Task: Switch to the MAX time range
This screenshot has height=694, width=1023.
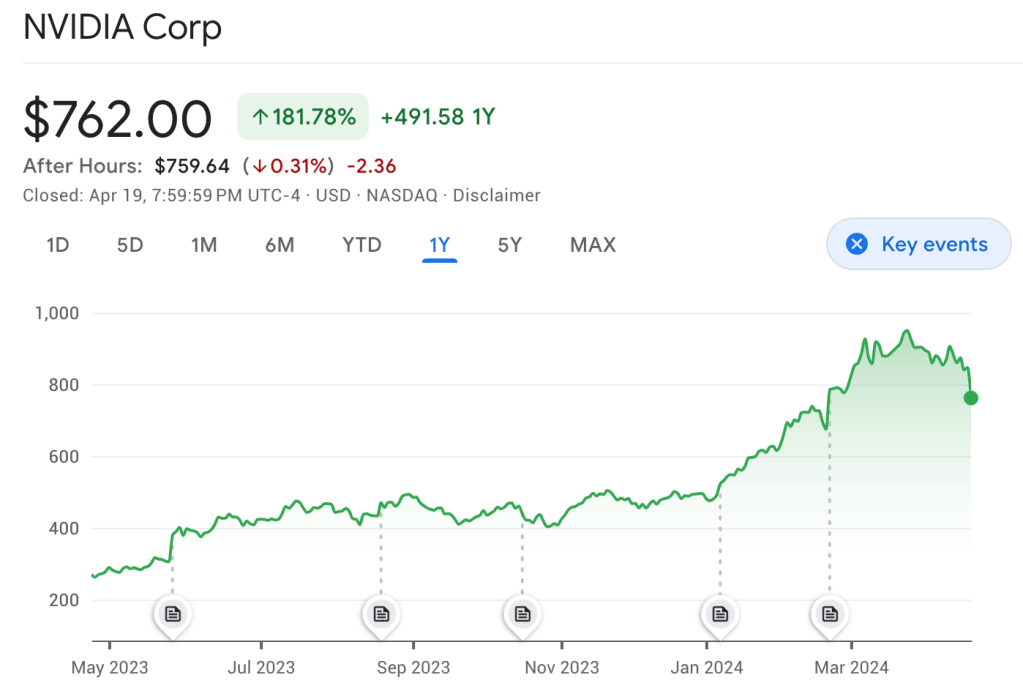Action: coord(593,244)
